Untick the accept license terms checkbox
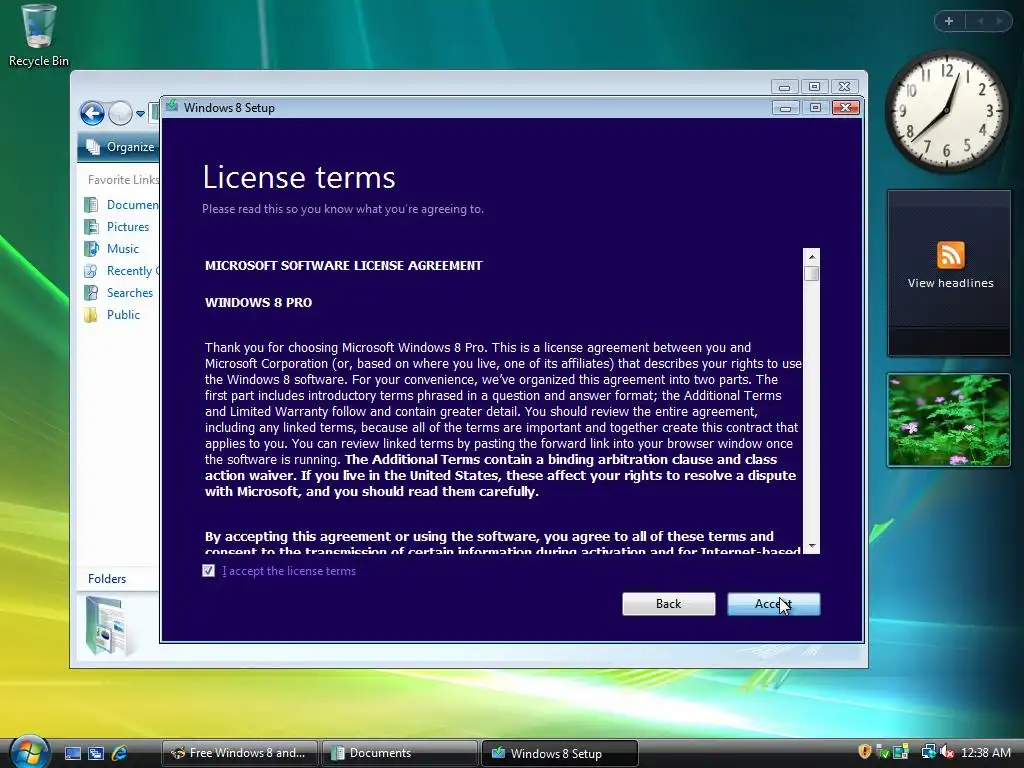1024x768 pixels. click(208, 571)
